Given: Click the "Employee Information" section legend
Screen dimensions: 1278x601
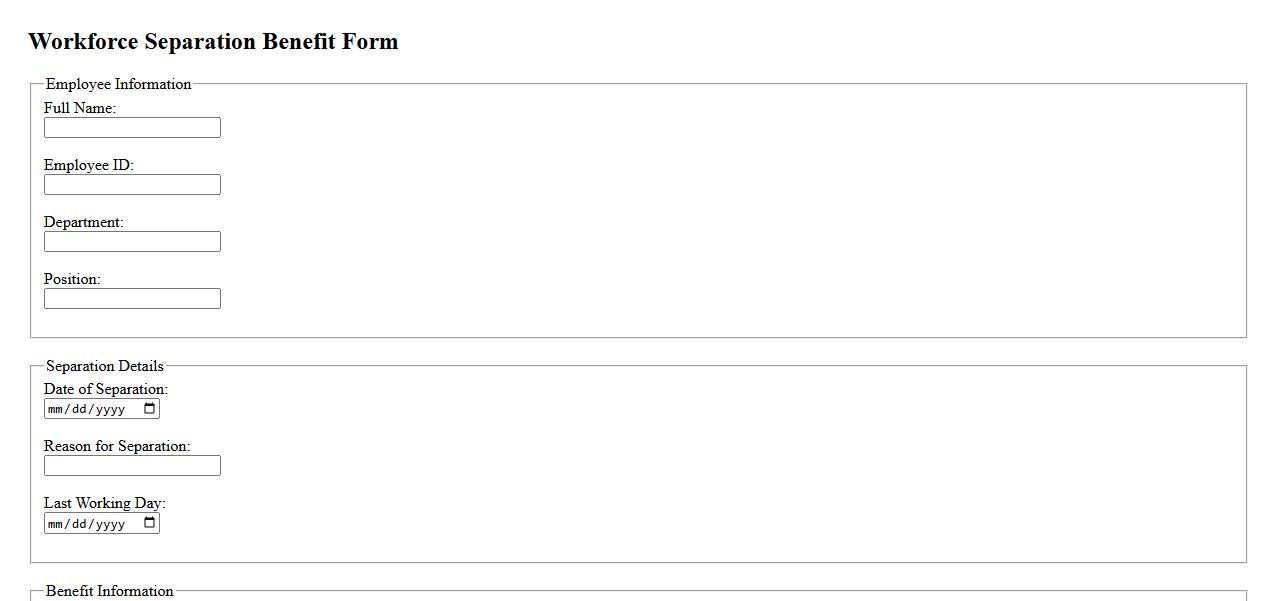Looking at the screenshot, I should pyautogui.click(x=118, y=84).
